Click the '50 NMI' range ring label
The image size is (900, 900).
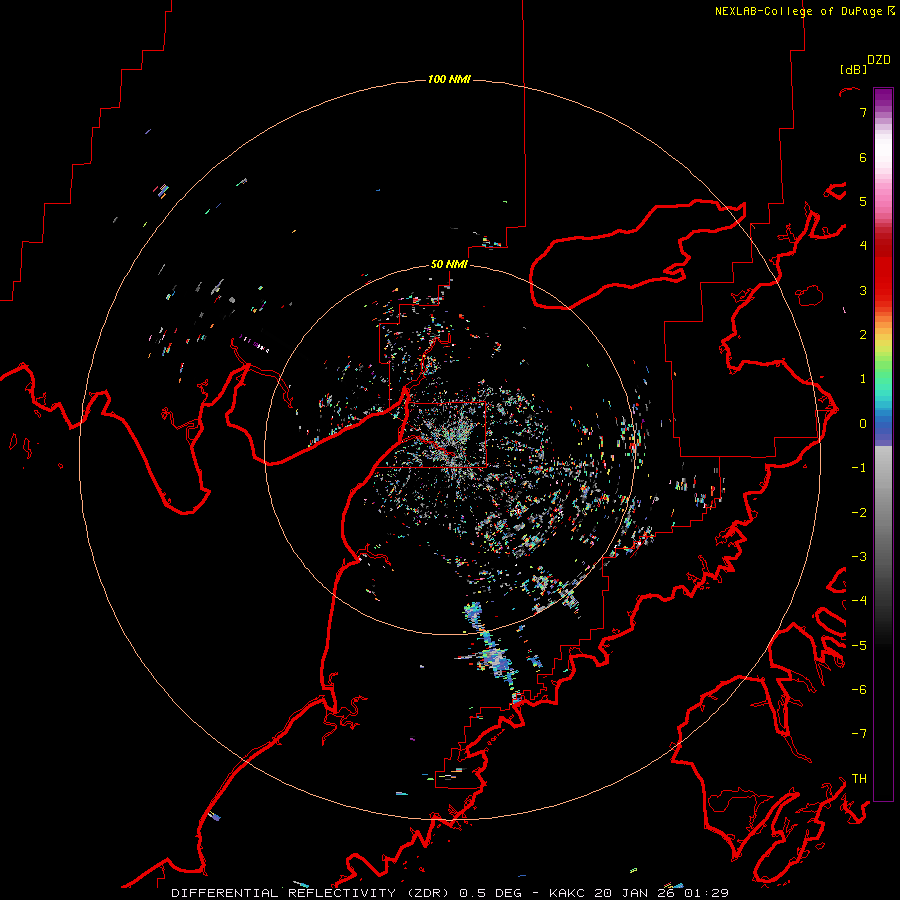449,265
